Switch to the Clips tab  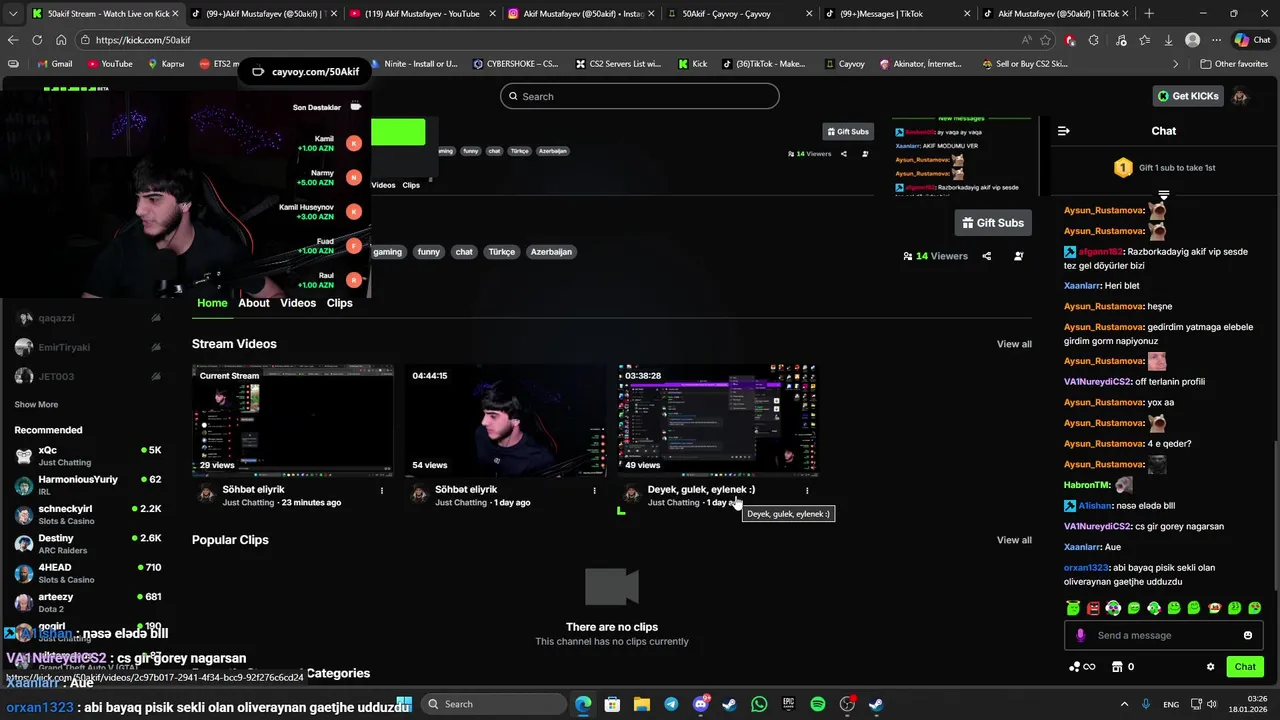point(339,303)
